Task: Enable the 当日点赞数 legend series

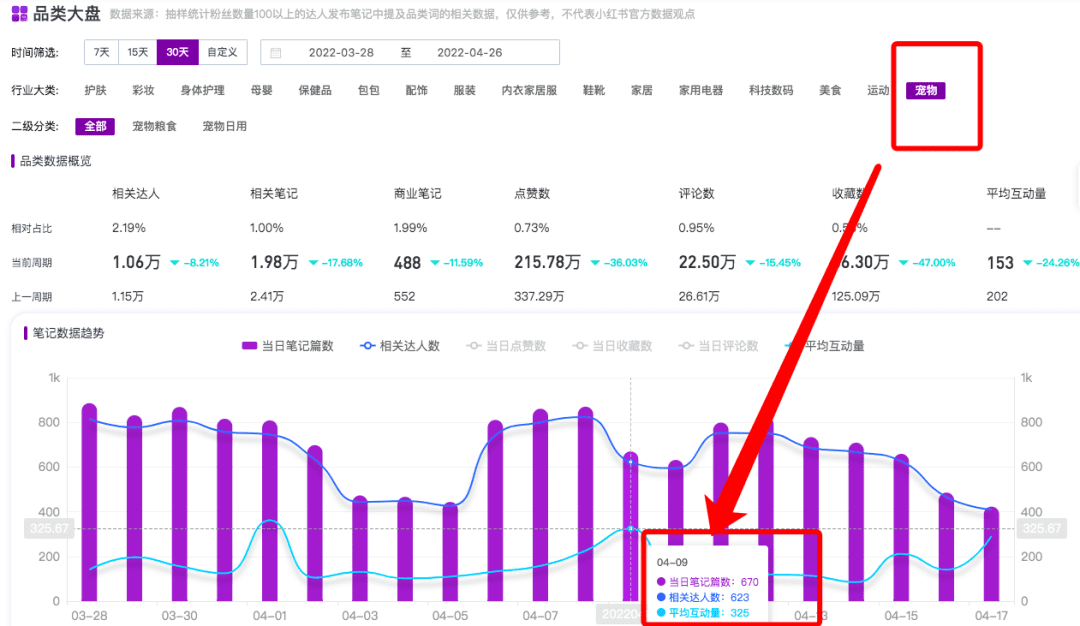Action: [506, 346]
